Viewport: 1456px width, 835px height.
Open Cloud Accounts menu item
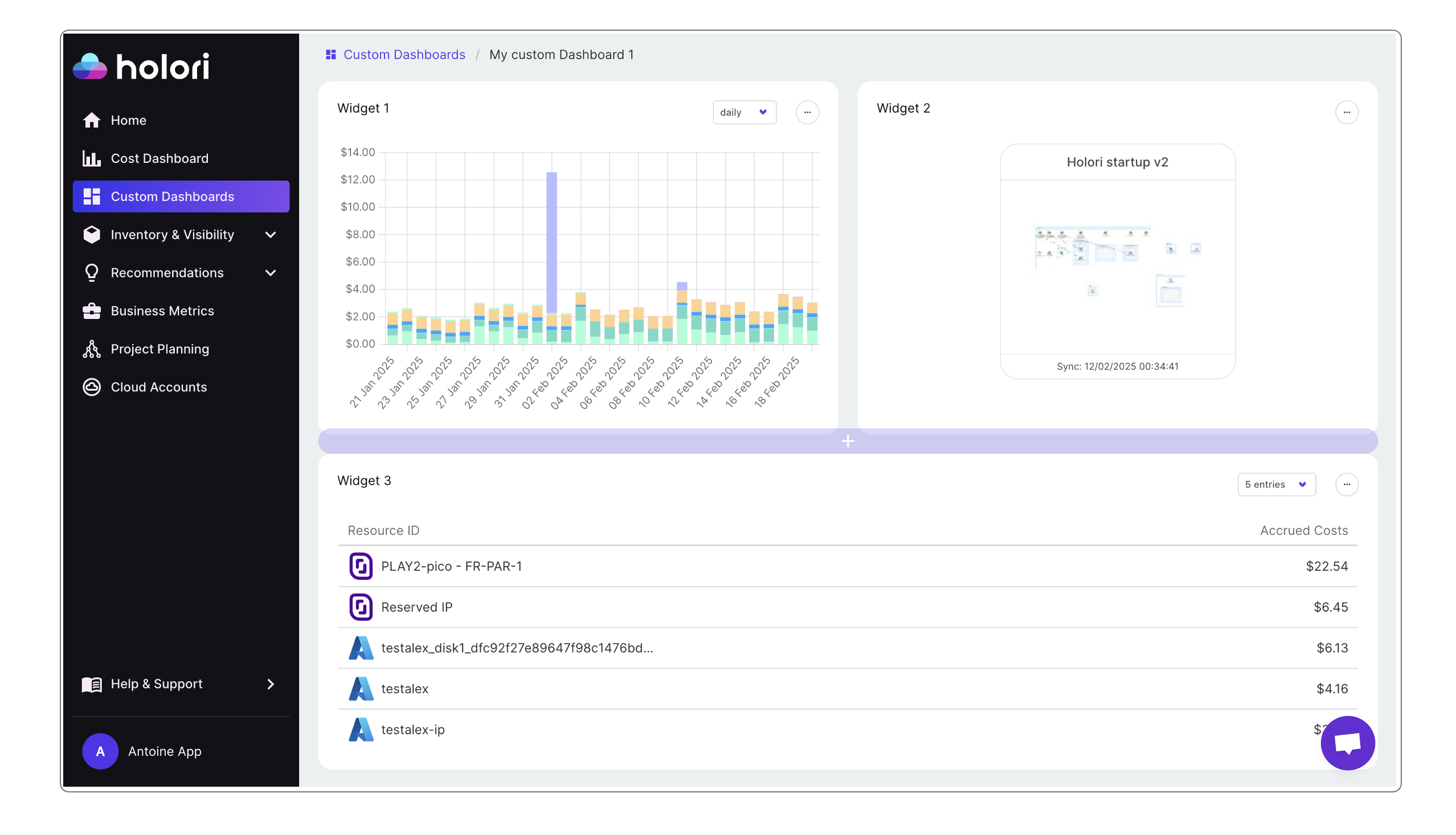[x=181, y=387]
